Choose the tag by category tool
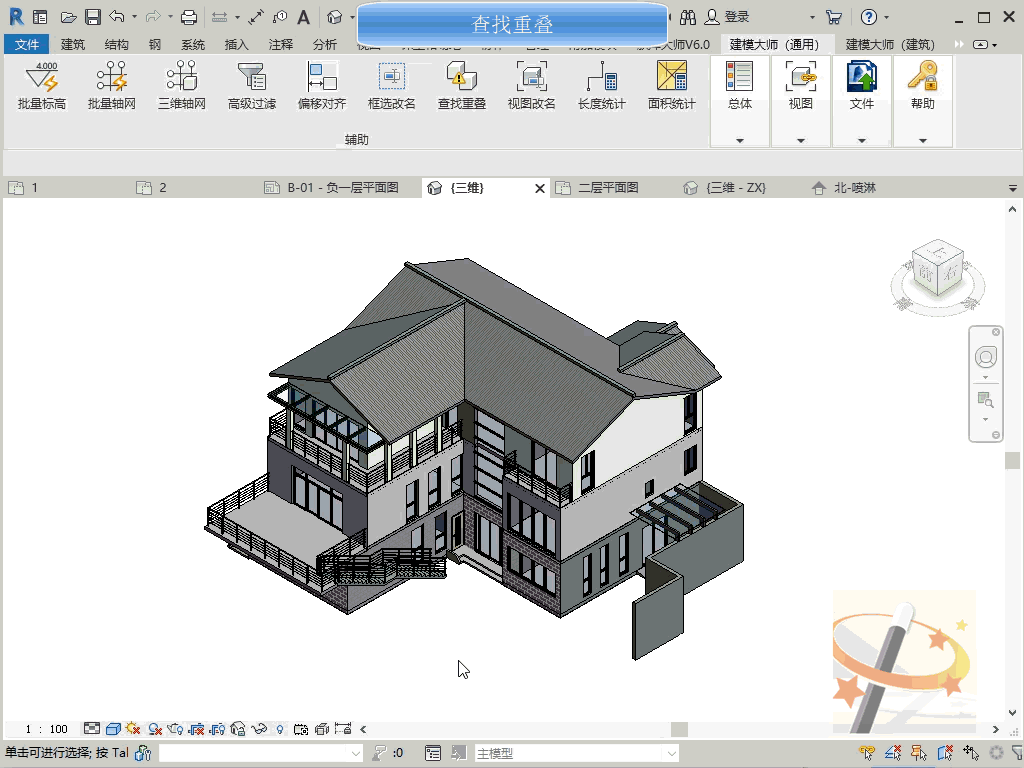This screenshot has width=1024, height=768. point(280,17)
